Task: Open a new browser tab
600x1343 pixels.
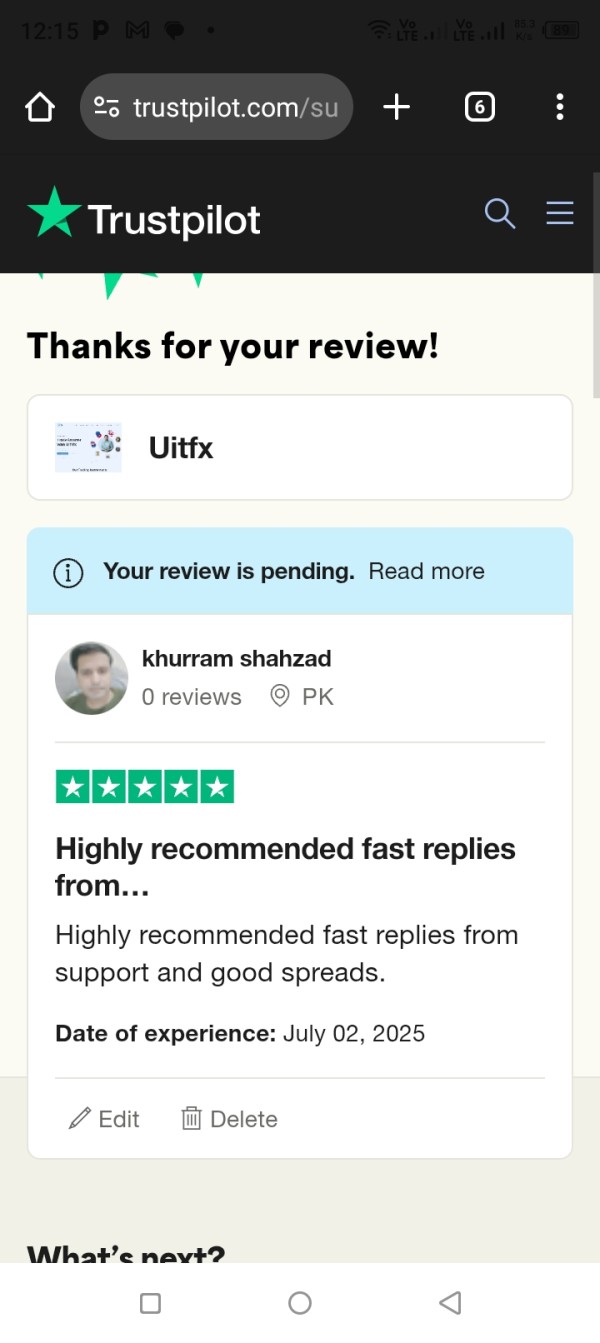Action: pyautogui.click(x=397, y=107)
